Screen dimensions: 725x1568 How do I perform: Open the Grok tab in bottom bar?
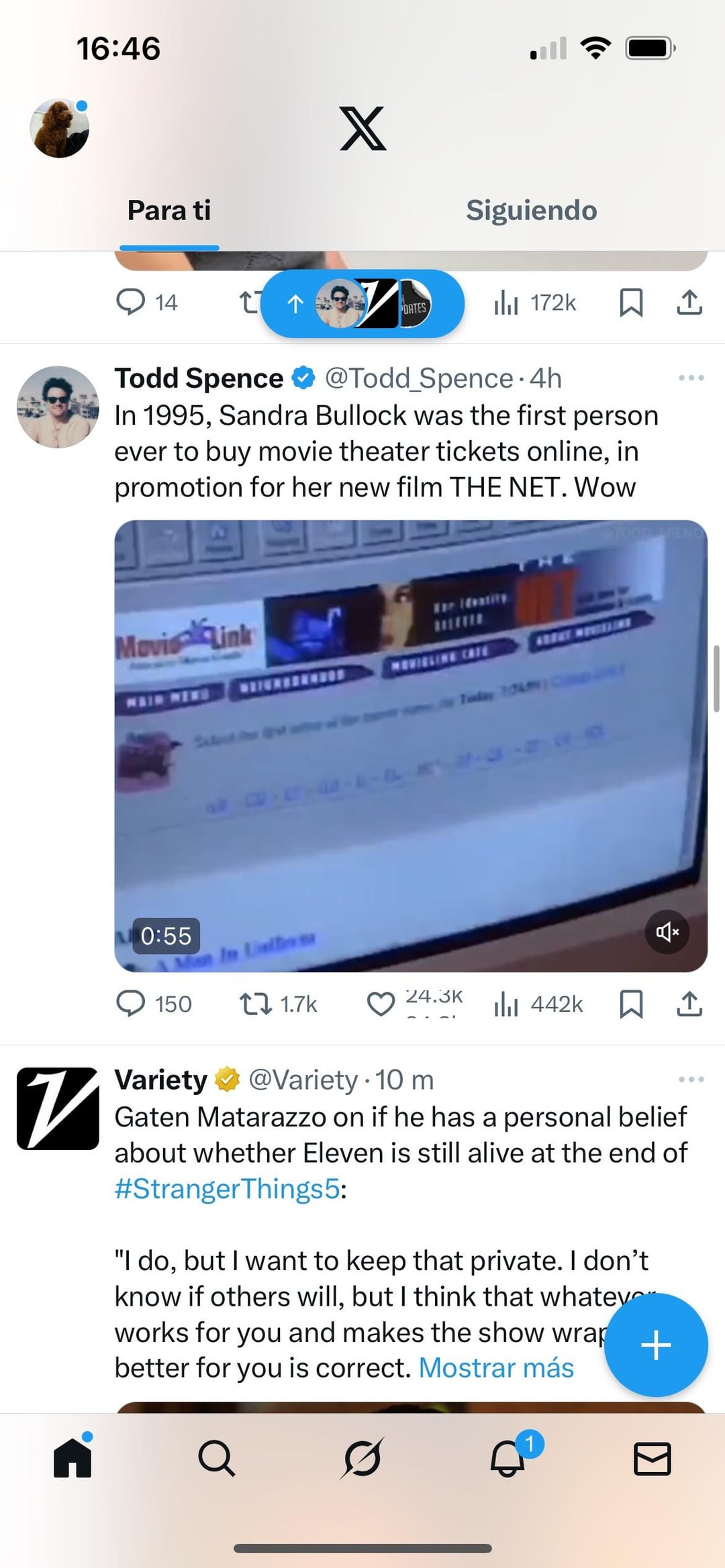(x=362, y=1458)
